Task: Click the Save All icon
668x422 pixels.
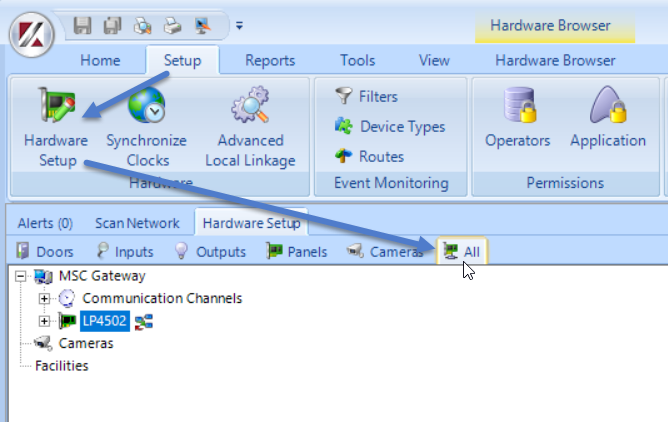Action: click(112, 26)
